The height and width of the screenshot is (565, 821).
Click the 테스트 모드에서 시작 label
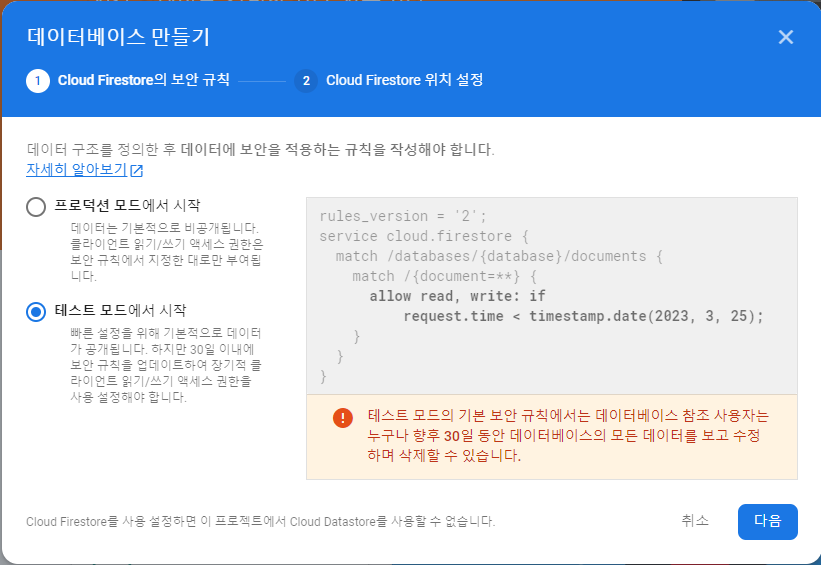pos(120,310)
